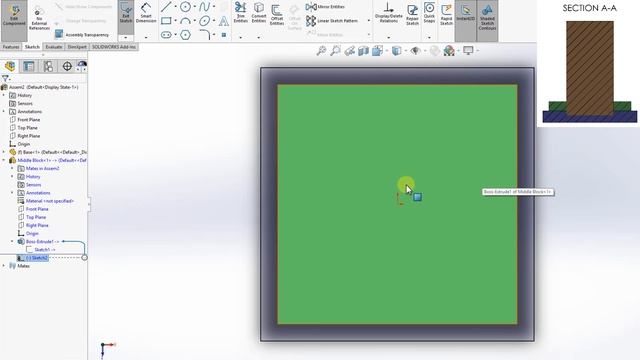Expand the Base<1> component node
Viewport: 640px width, 360px height.
pyautogui.click(x=4, y=152)
